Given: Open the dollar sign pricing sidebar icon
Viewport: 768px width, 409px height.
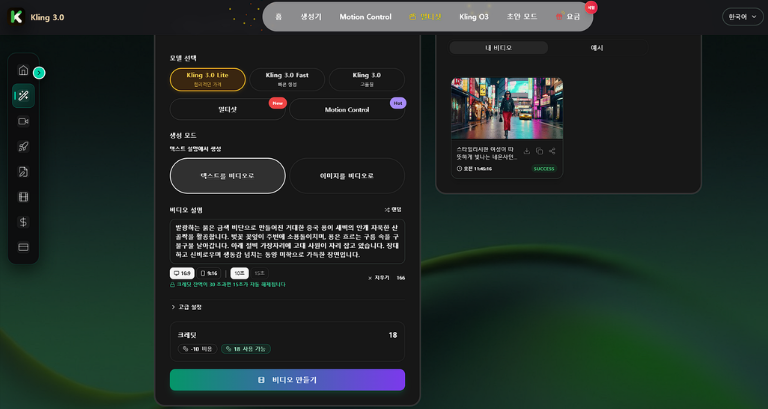Looking at the screenshot, I should tap(23, 222).
